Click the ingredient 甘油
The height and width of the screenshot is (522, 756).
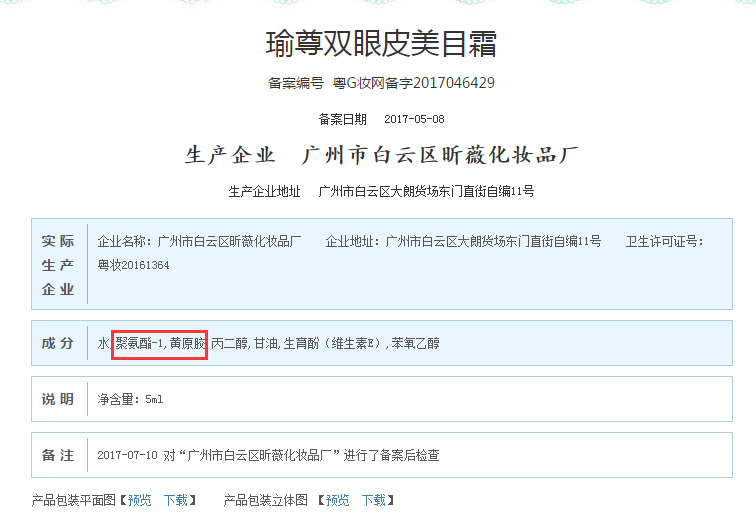pyautogui.click(x=266, y=343)
